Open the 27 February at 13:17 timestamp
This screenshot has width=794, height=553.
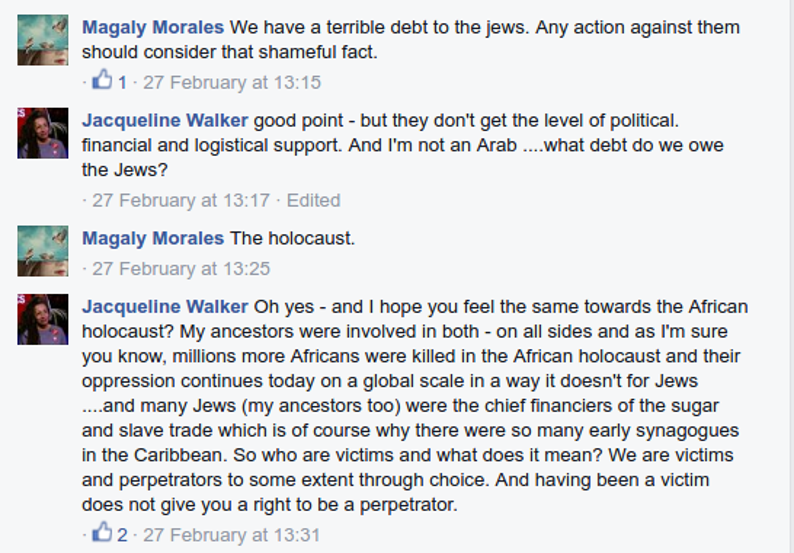coord(181,200)
